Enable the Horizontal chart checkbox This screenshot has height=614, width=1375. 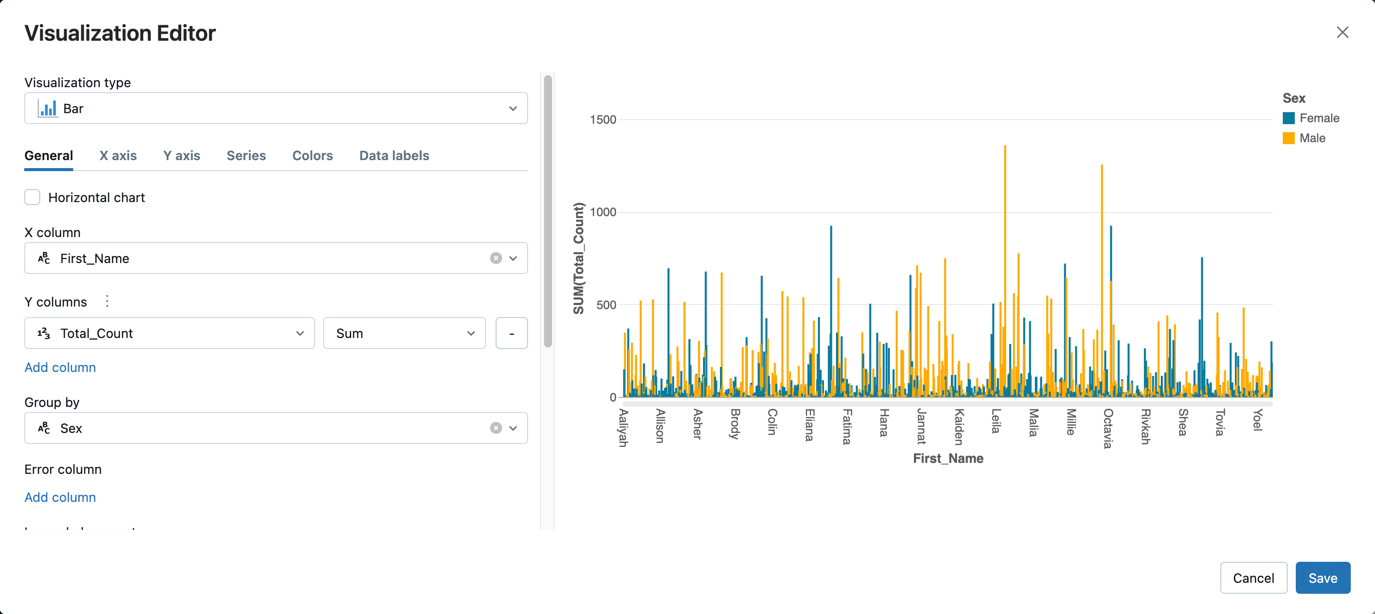(x=33, y=197)
